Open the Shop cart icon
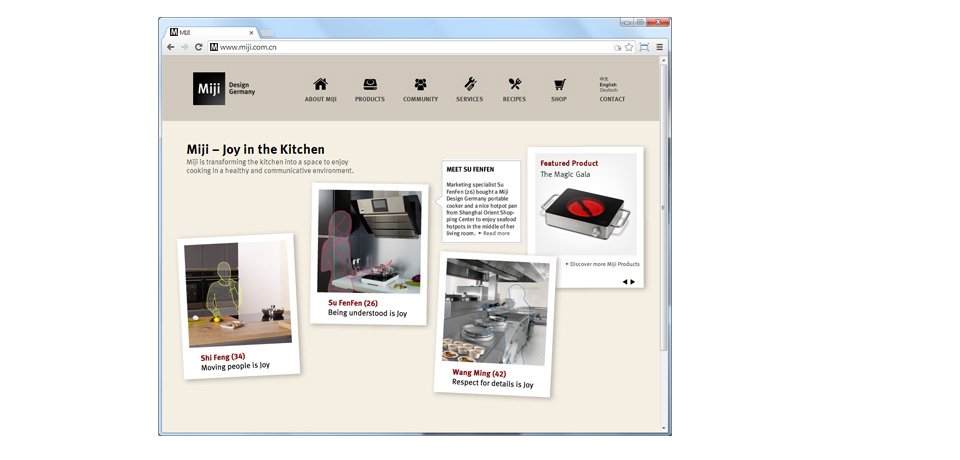This screenshot has width=960, height=460. point(559,84)
